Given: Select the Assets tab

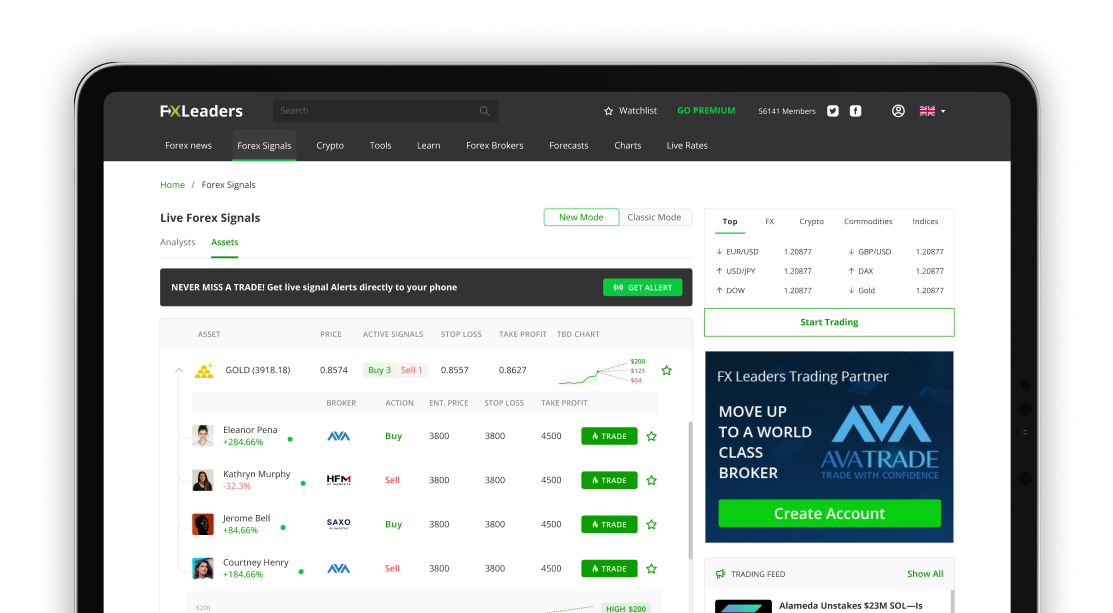Looking at the screenshot, I should click(x=224, y=242).
